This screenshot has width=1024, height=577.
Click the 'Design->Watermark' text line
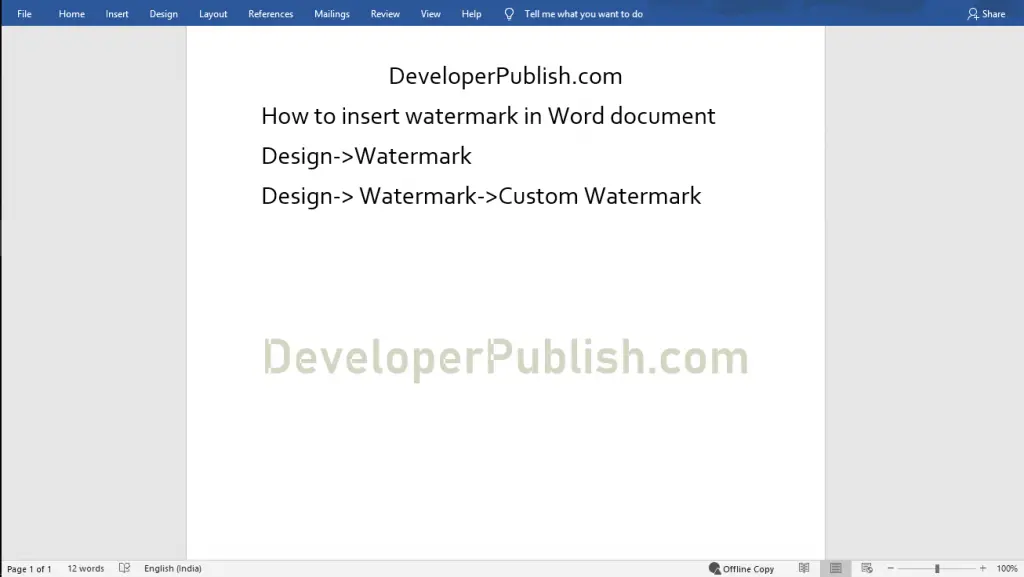(366, 156)
